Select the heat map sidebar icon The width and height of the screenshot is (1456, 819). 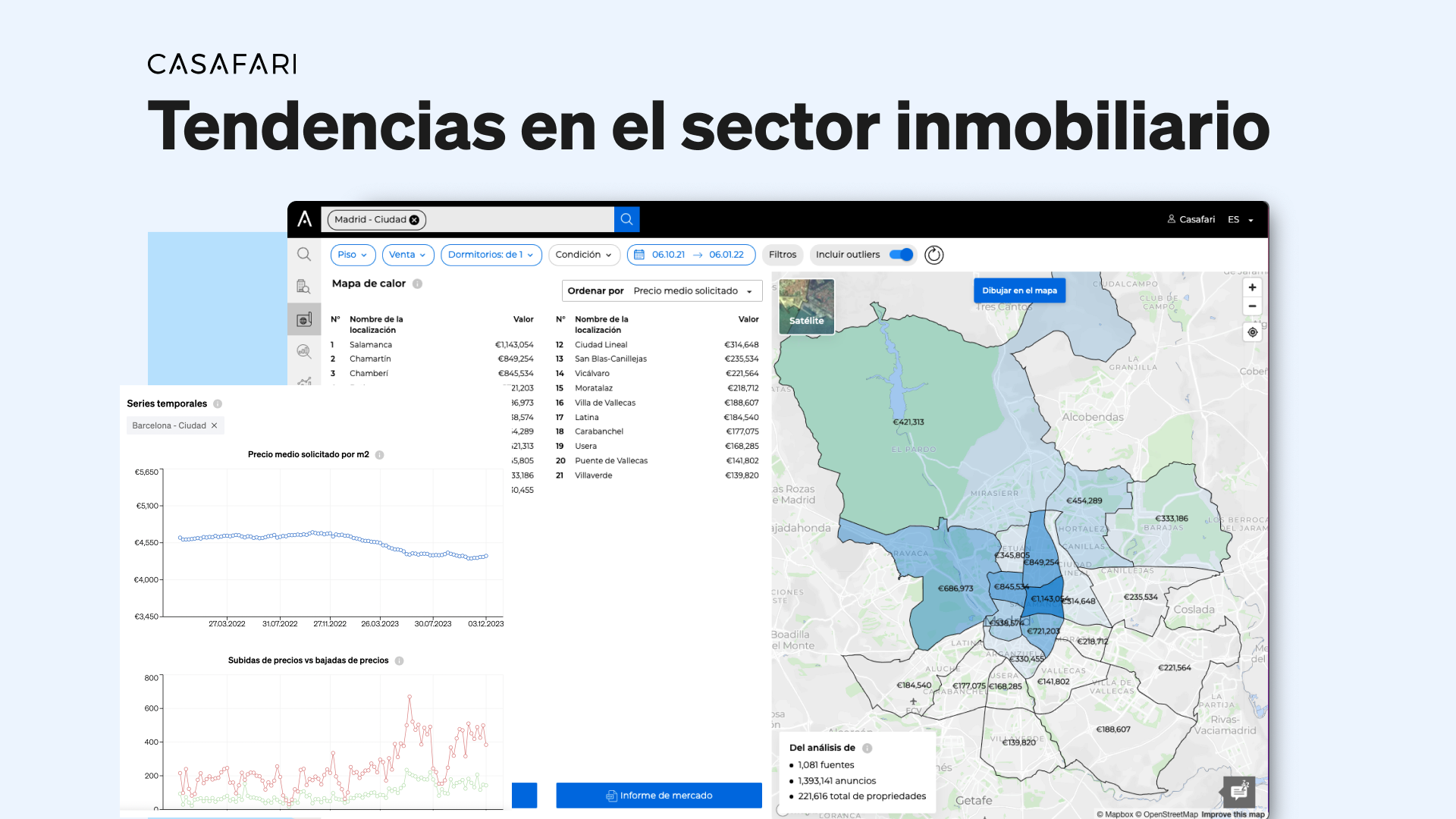304,319
